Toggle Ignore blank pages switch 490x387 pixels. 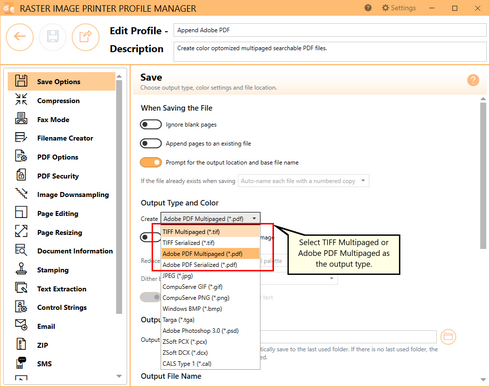(151, 125)
